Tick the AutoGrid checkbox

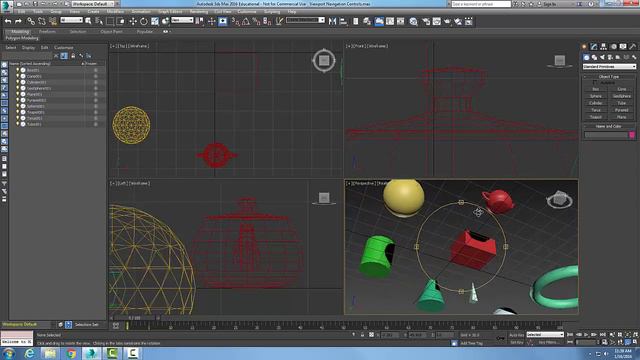595,82
